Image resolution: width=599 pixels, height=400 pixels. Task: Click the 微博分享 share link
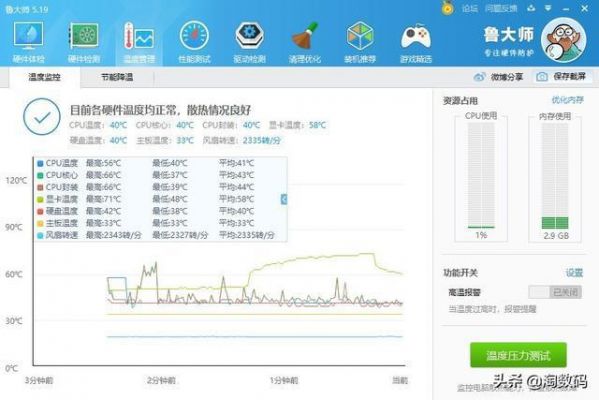pyautogui.click(x=507, y=77)
